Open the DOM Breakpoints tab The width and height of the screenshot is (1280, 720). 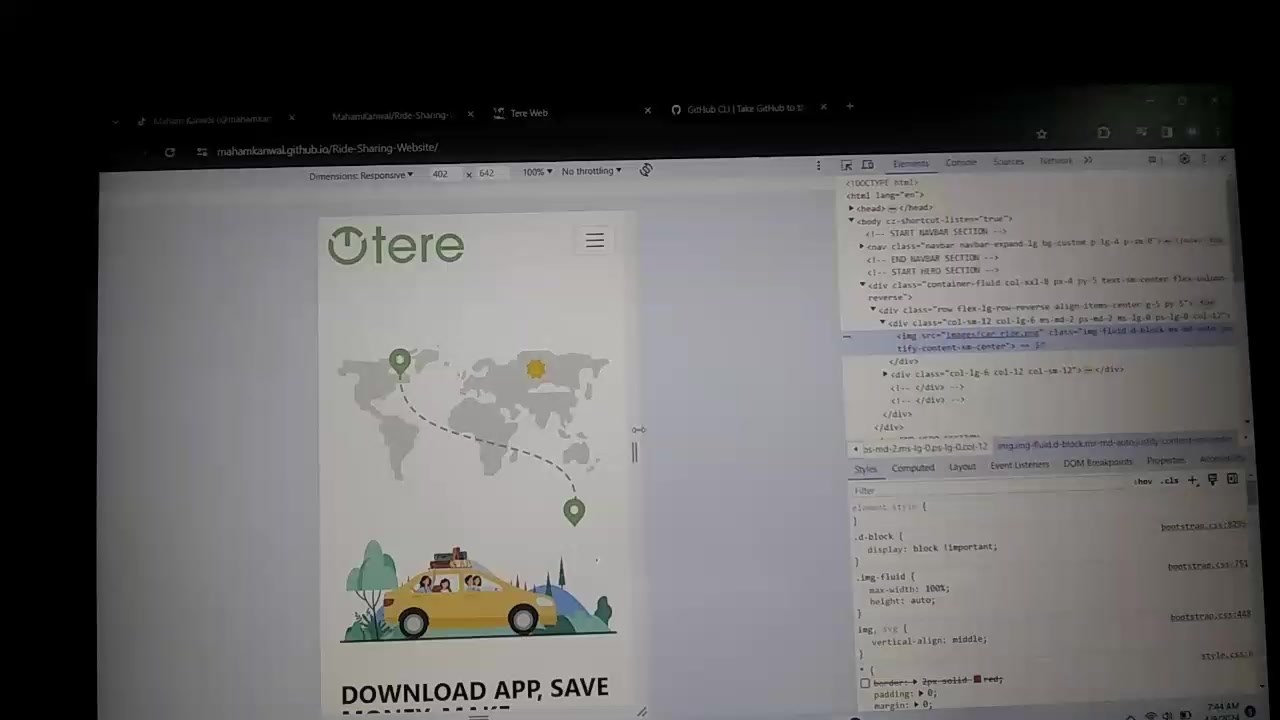coord(1098,463)
